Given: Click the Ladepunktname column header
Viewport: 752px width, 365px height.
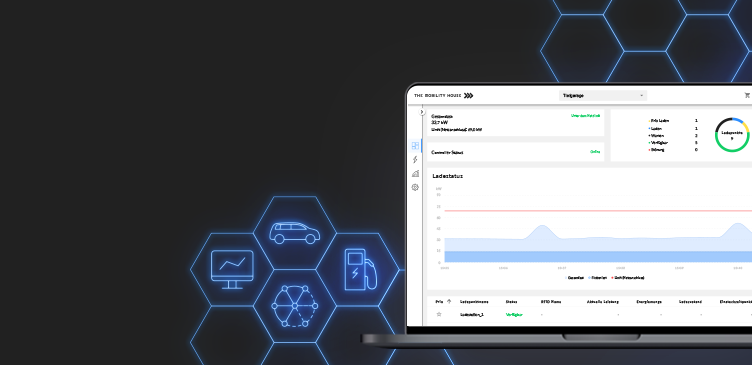Looking at the screenshot, I should [474, 302].
